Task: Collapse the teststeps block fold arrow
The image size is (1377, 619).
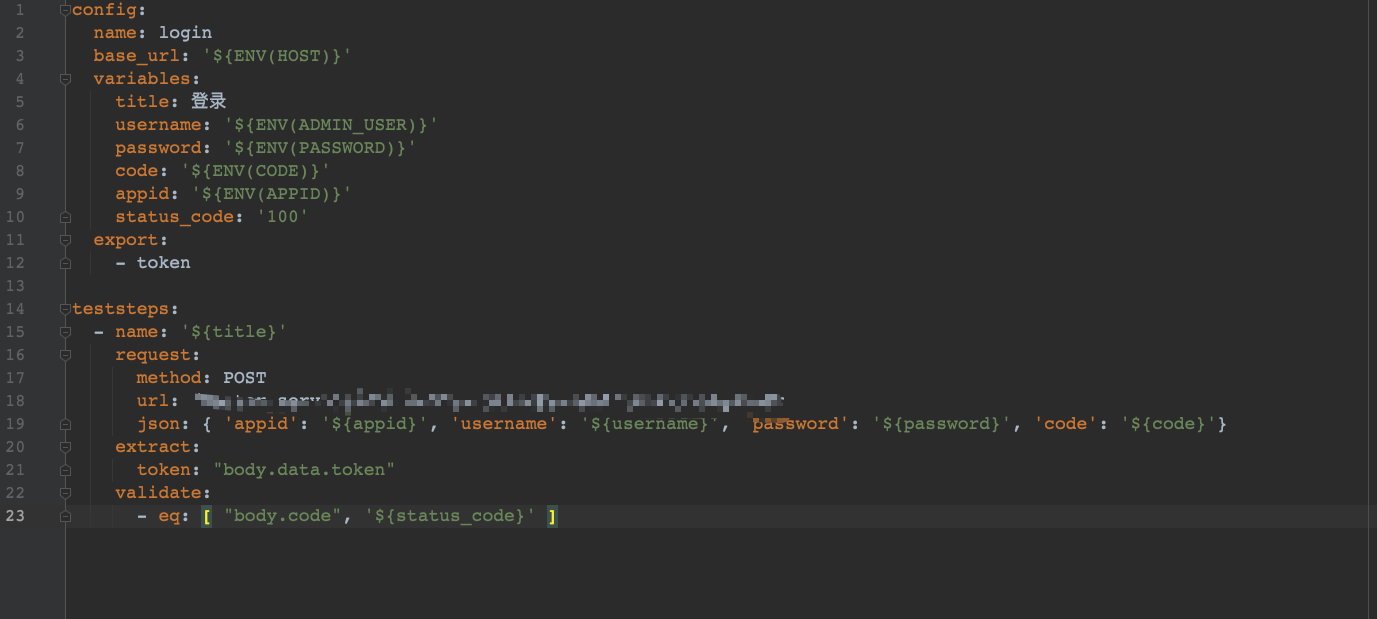Action: point(65,308)
